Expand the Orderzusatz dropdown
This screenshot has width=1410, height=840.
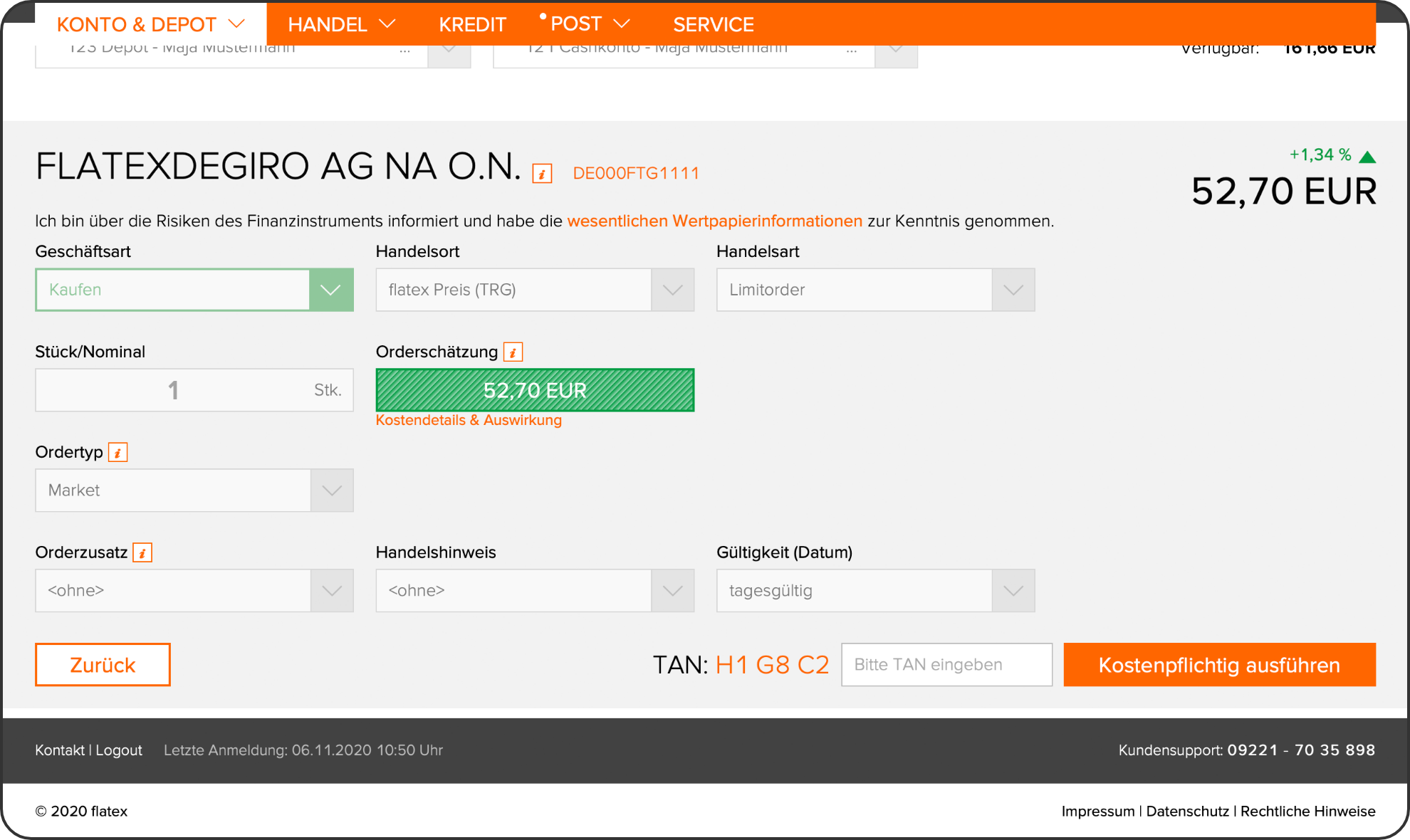330,590
